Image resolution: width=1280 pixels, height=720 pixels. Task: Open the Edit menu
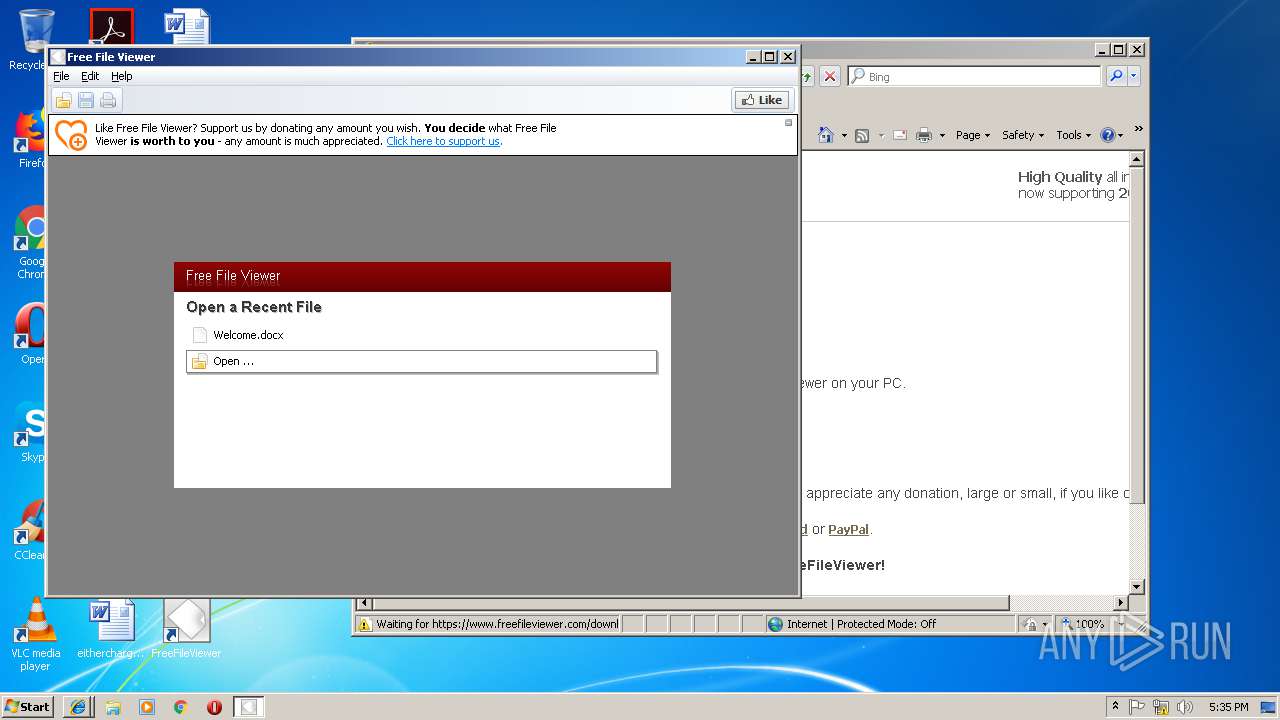[x=90, y=76]
